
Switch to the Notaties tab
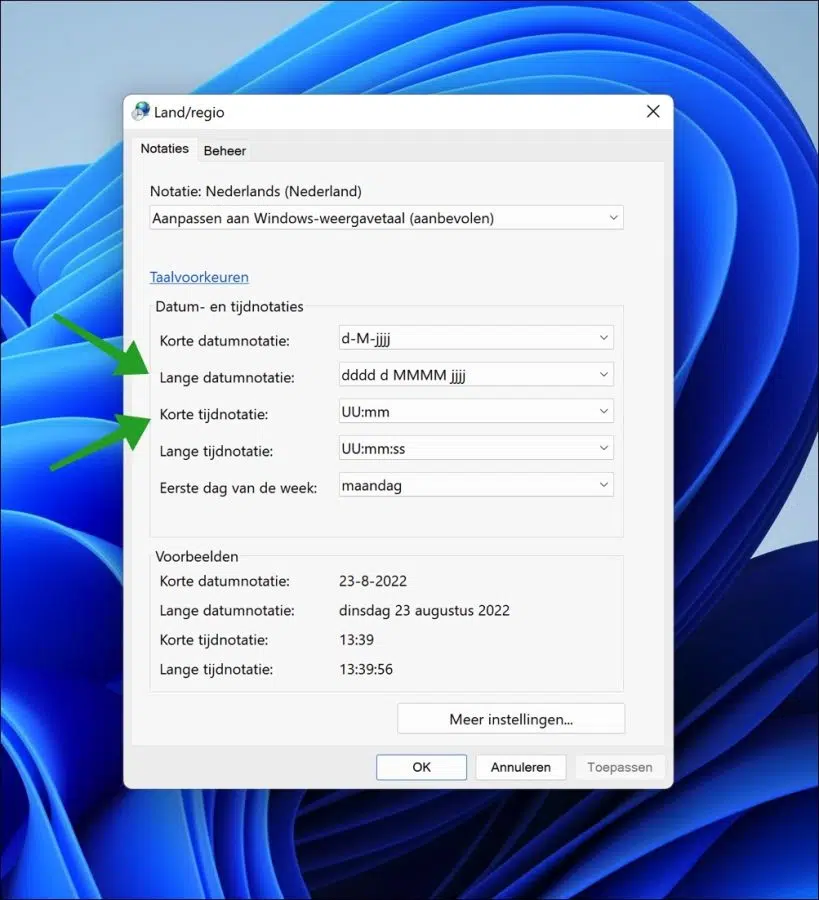[165, 149]
